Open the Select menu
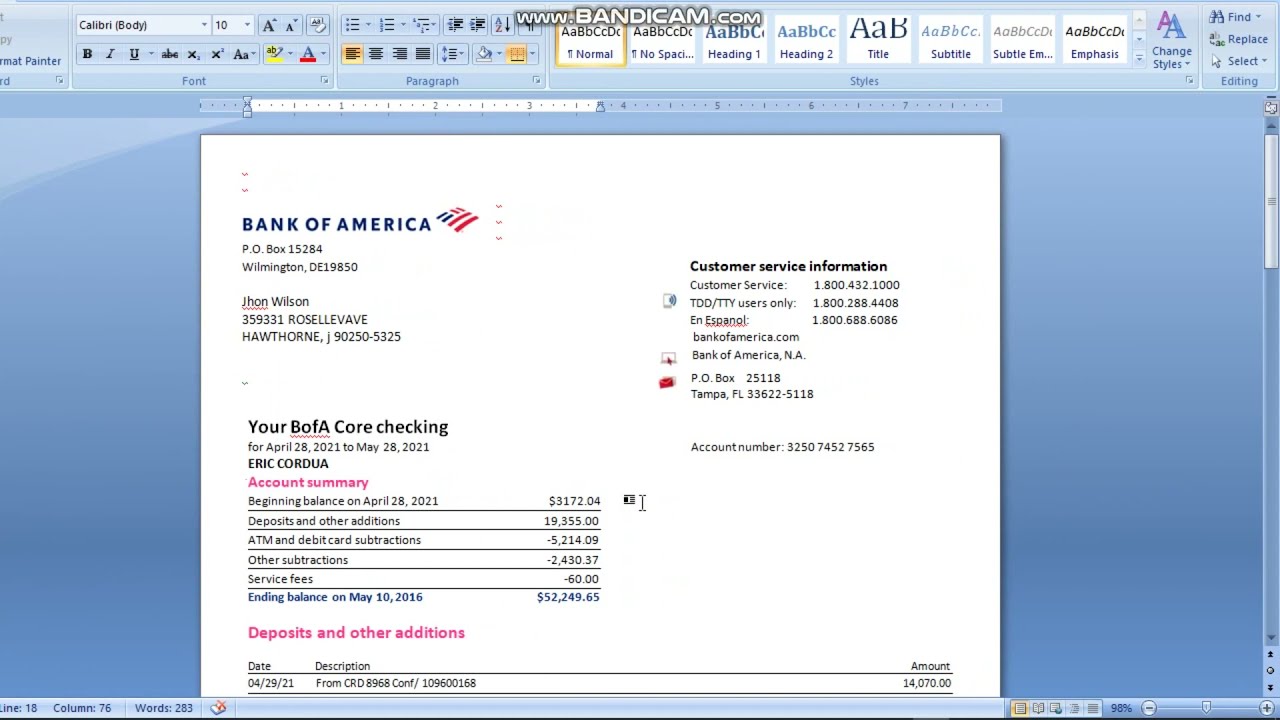Viewport: 1280px width, 720px height. click(1238, 61)
